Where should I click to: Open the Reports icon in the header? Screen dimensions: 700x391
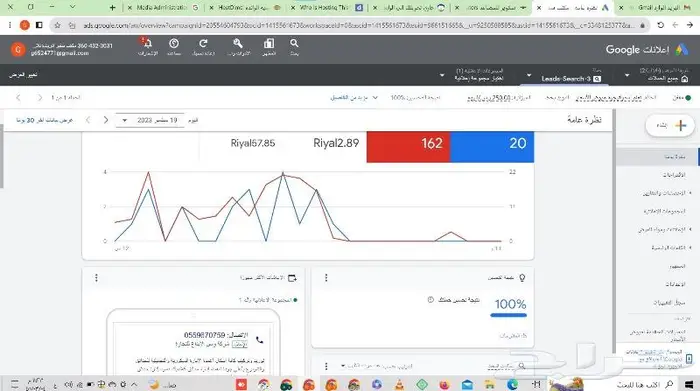pyautogui.click(x=269, y=43)
